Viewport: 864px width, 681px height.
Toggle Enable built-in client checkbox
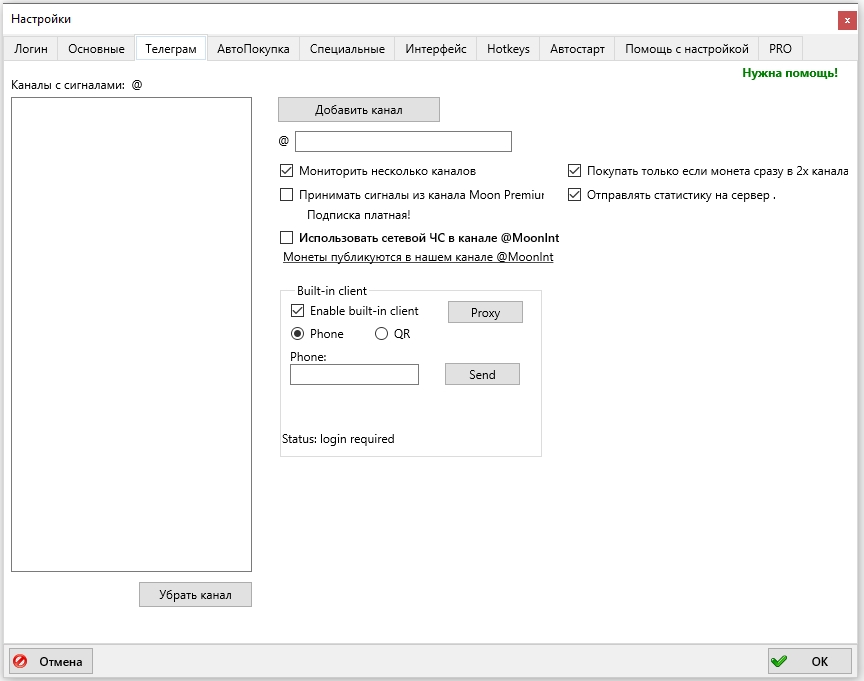pyautogui.click(x=298, y=311)
